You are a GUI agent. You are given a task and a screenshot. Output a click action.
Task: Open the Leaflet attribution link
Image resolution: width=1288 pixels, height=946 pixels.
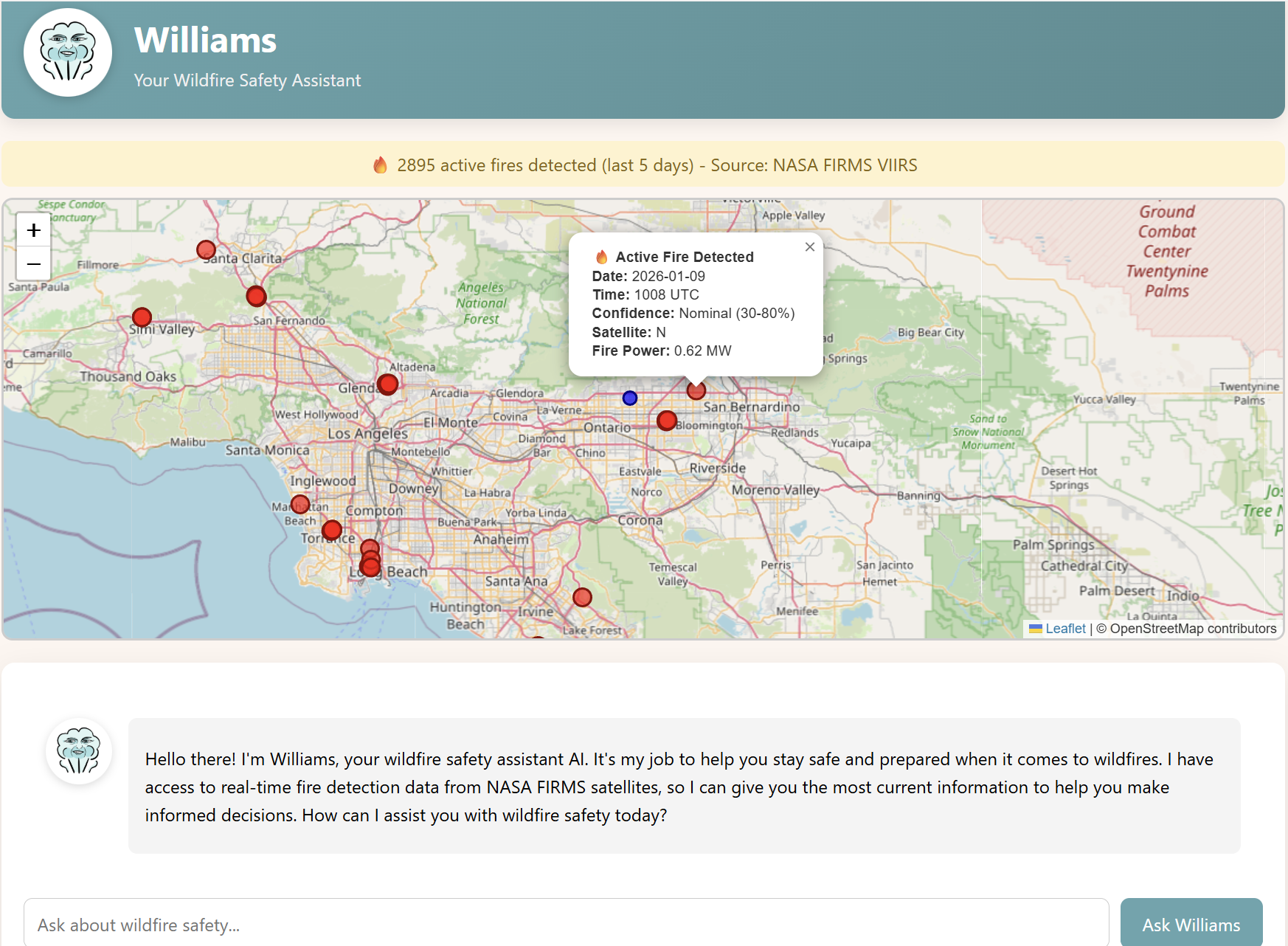coord(1064,629)
